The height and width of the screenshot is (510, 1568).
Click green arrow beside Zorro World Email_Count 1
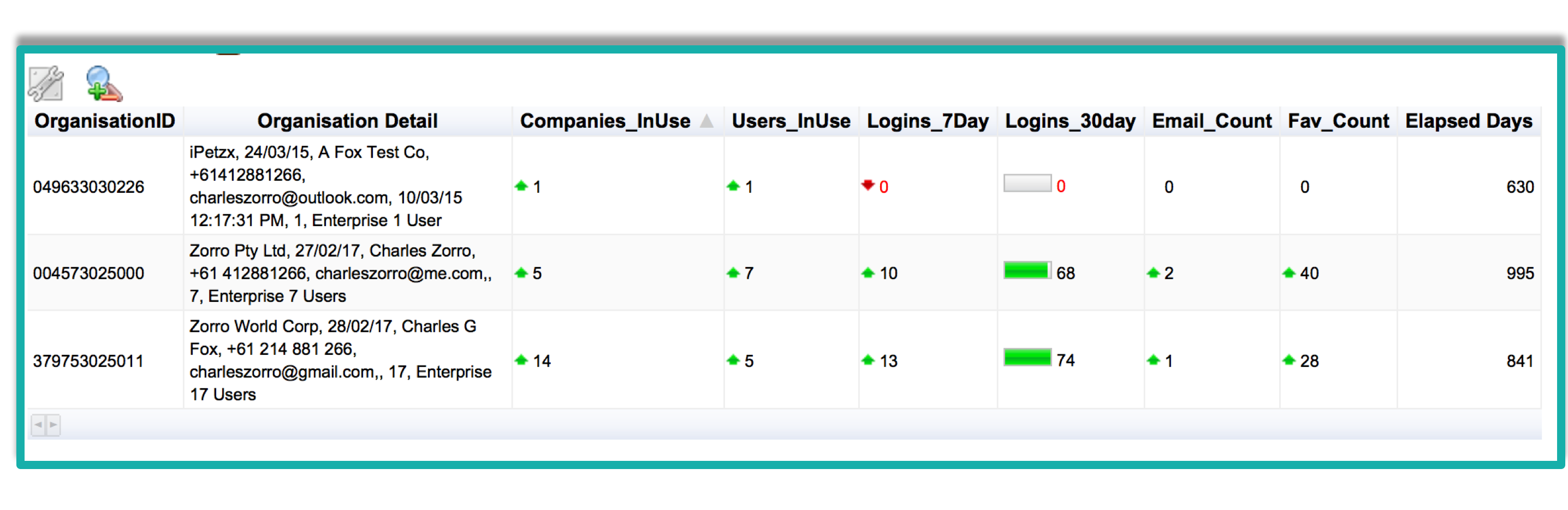click(x=1153, y=360)
